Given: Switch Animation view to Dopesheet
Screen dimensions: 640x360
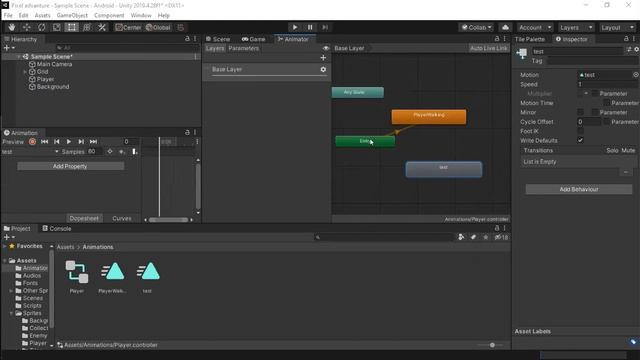Looking at the screenshot, I should (84, 218).
